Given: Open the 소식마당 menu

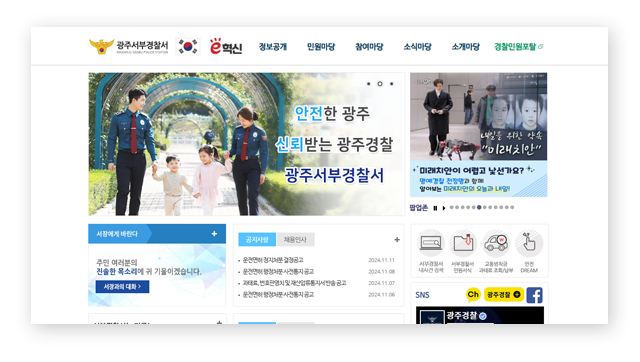Looking at the screenshot, I should click(417, 47).
